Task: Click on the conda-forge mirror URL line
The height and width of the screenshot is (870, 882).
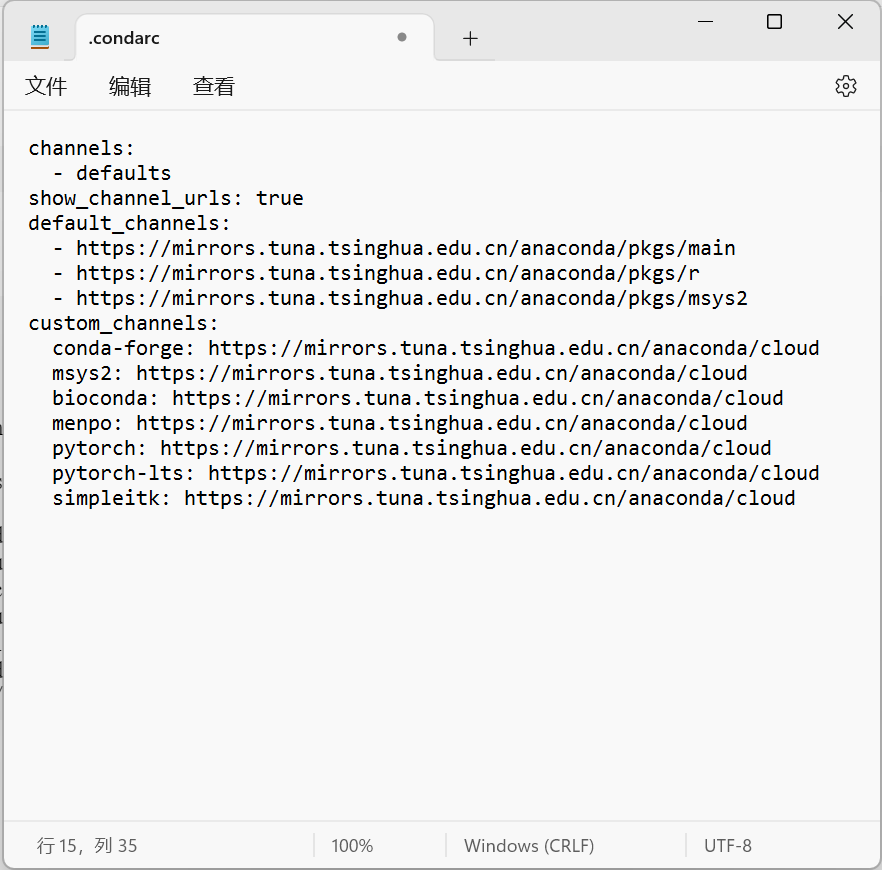Action: [435, 348]
